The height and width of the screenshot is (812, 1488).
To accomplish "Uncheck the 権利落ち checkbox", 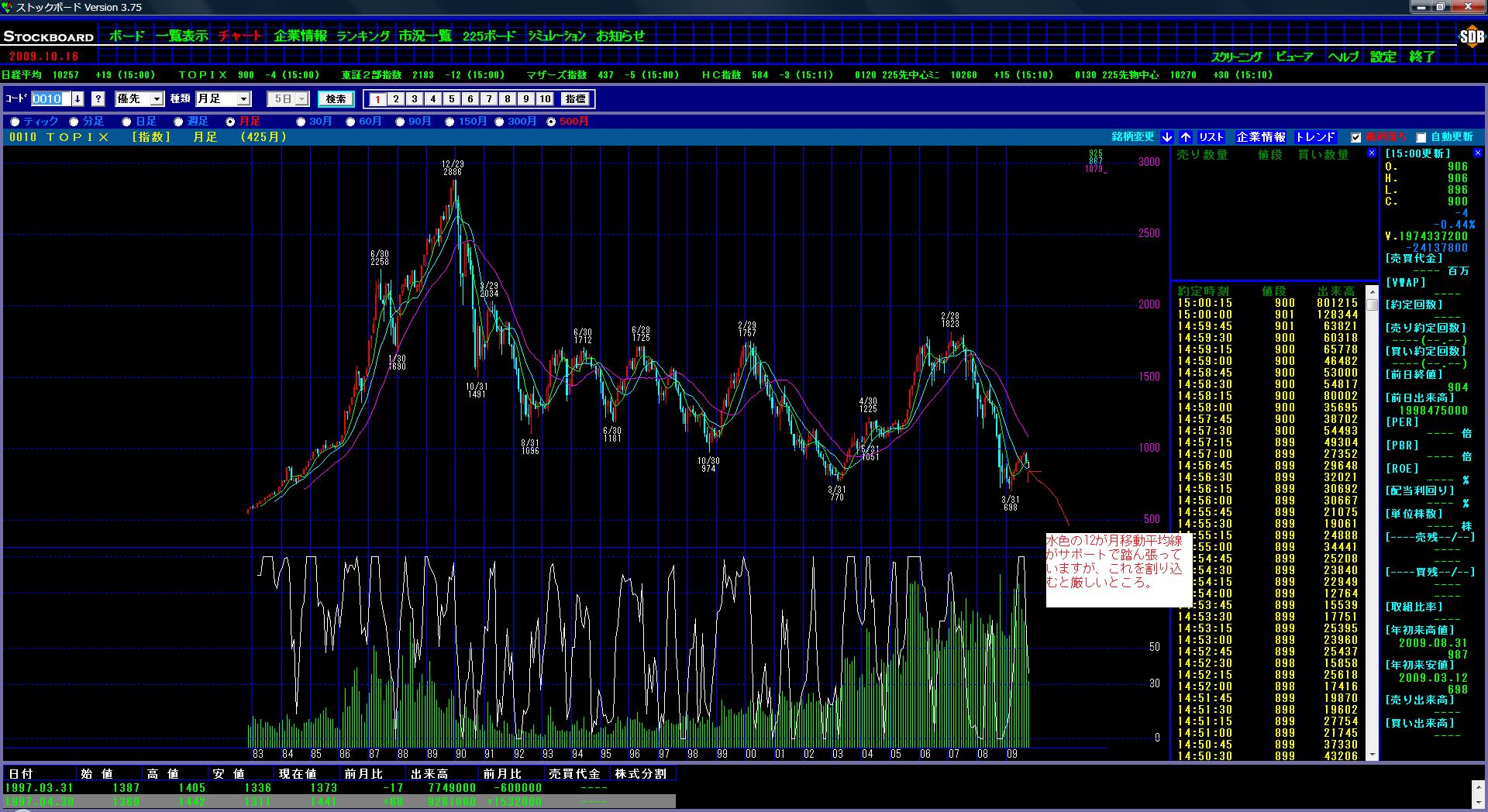I will (1355, 138).
